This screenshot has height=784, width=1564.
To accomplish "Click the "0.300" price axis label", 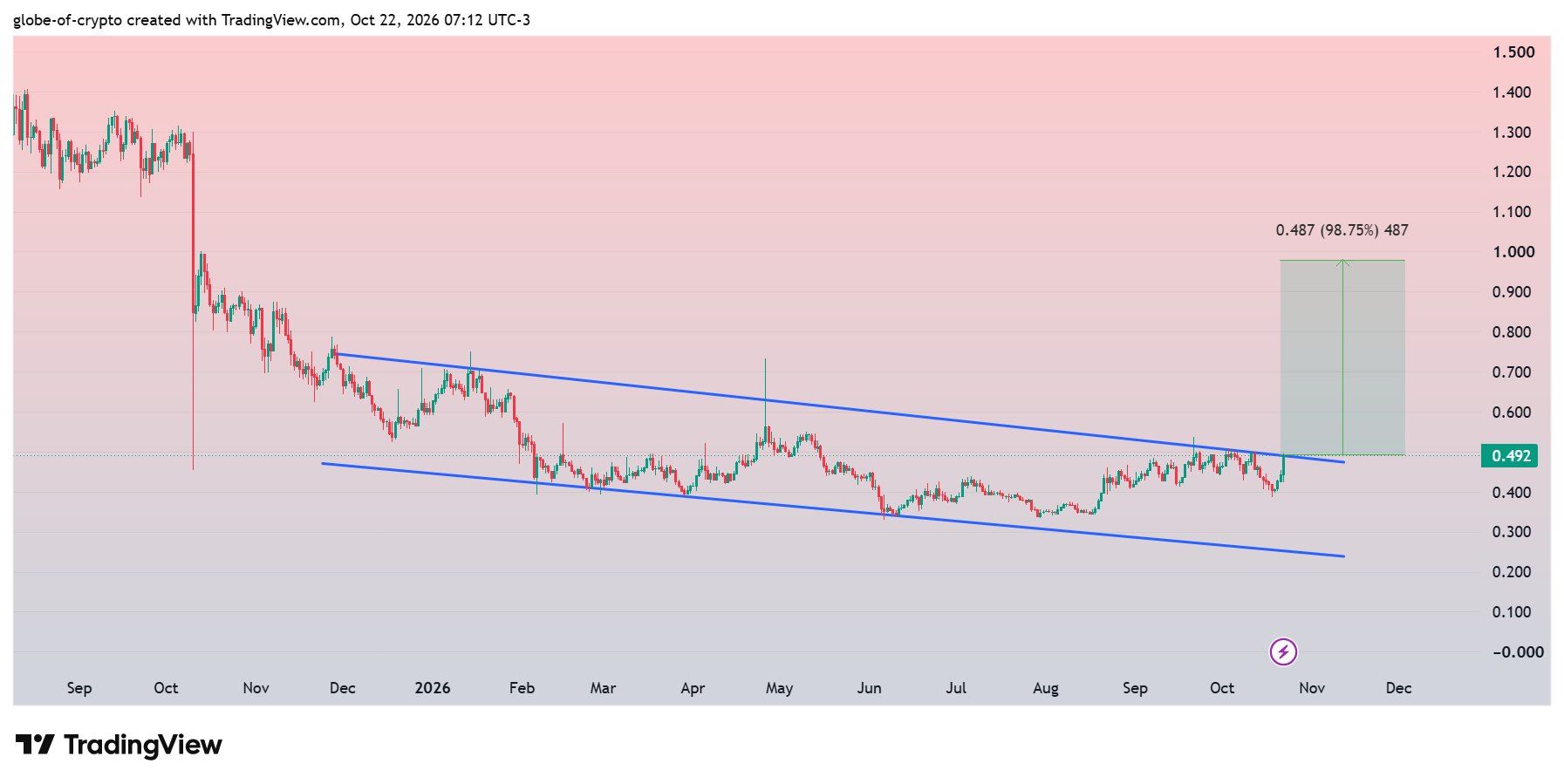I will click(x=1513, y=532).
